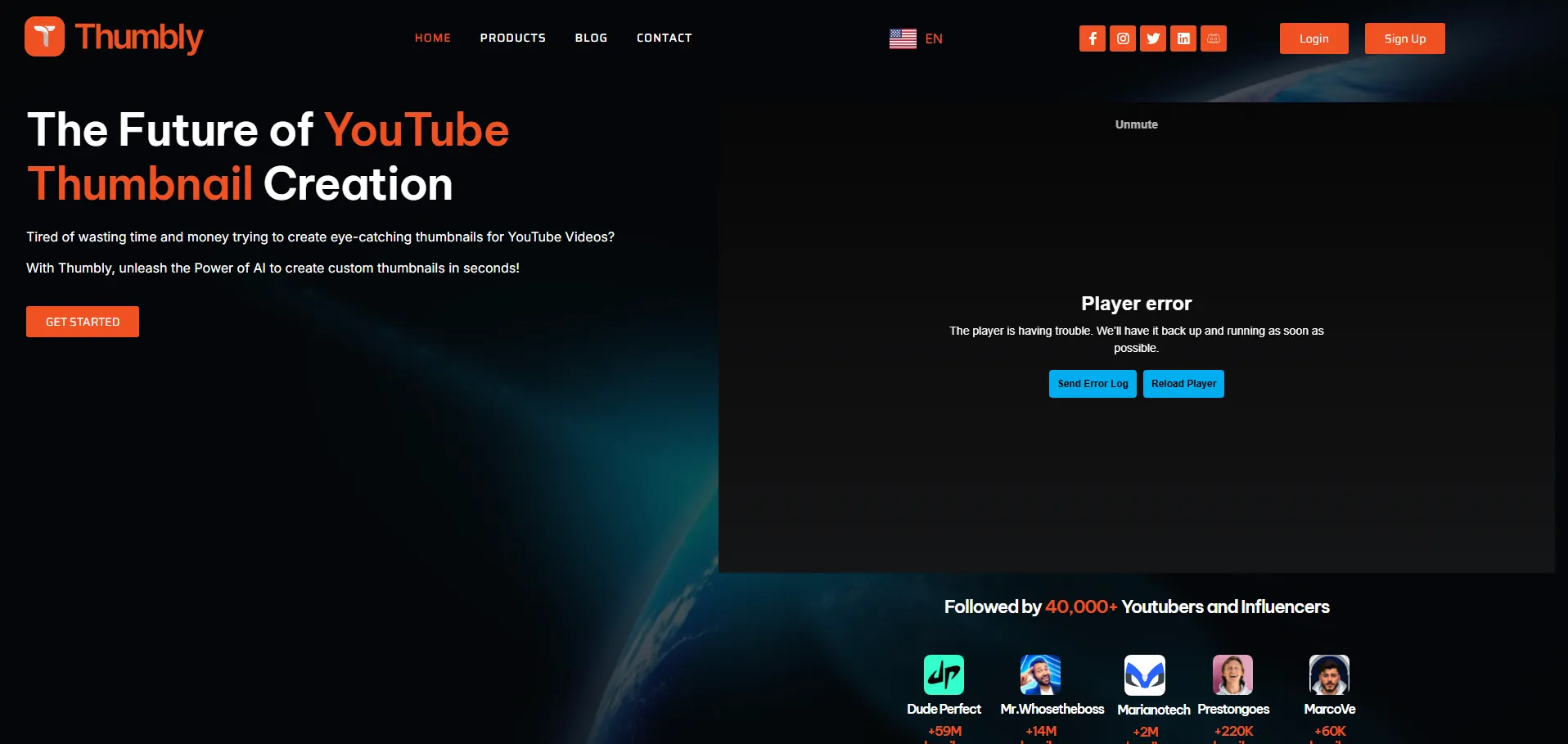This screenshot has height=744, width=1568.
Task: Open the Thumbly Facebook page icon
Action: point(1092,38)
